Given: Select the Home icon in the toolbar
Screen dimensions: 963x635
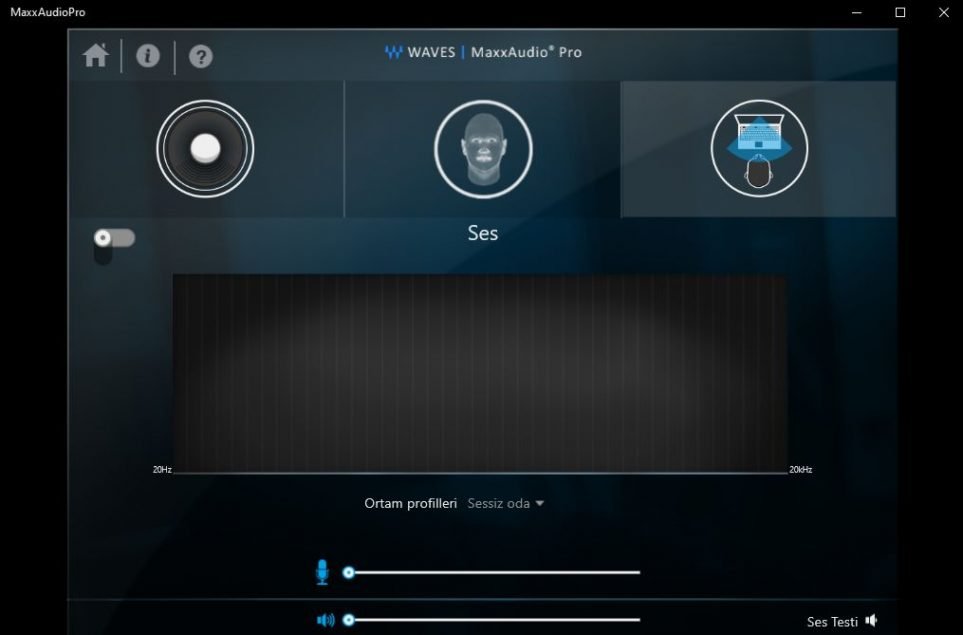Looking at the screenshot, I should 95,56.
